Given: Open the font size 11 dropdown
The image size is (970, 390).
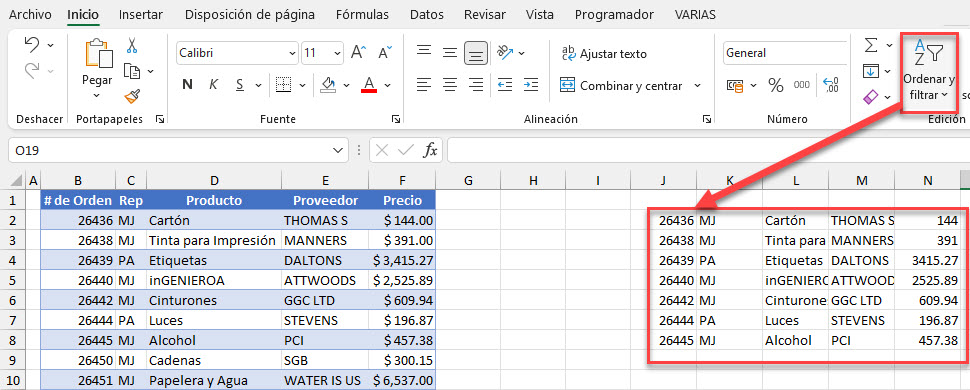Looking at the screenshot, I should (x=338, y=53).
